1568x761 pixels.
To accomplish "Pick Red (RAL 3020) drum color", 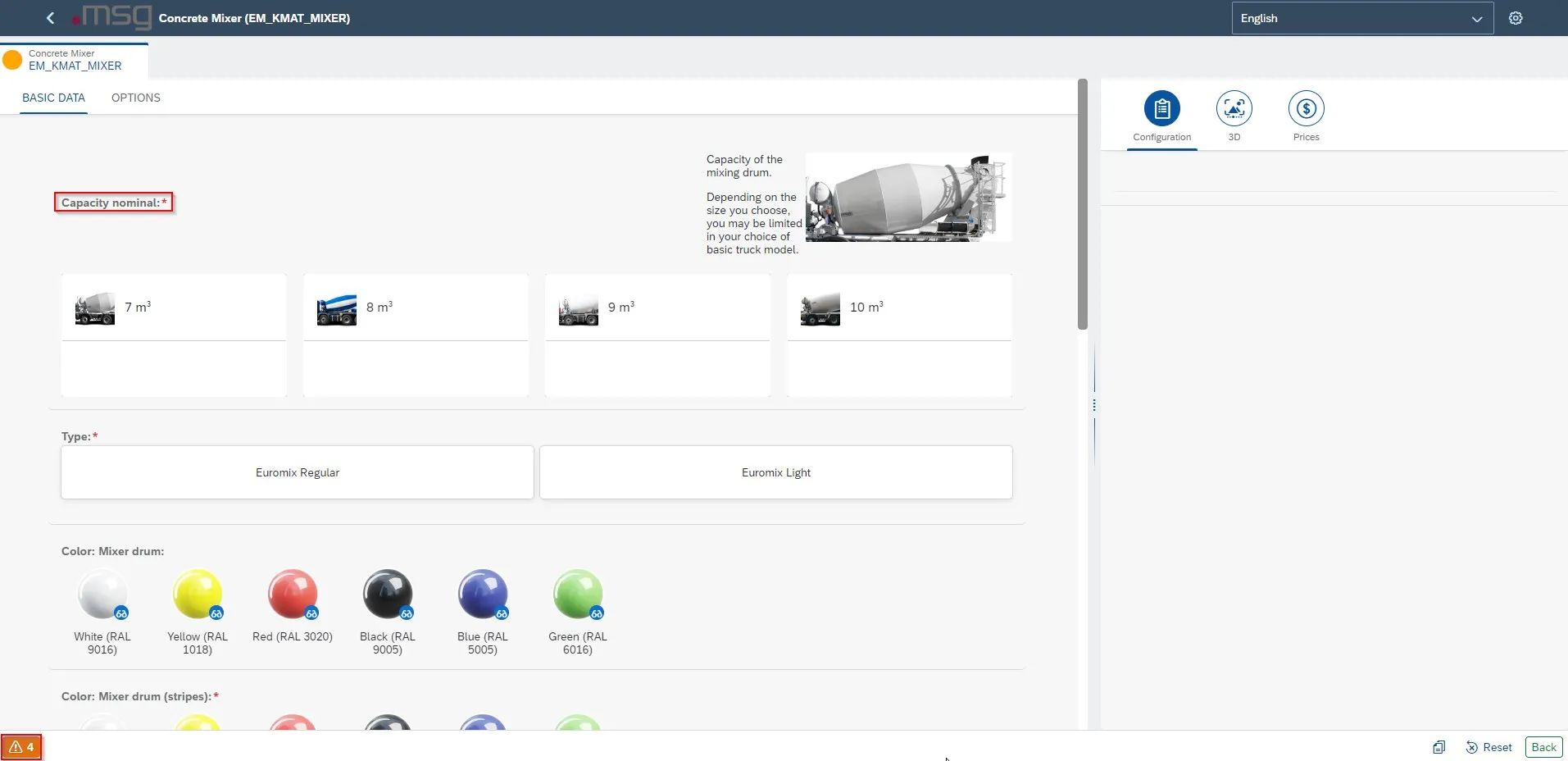I will (292, 594).
